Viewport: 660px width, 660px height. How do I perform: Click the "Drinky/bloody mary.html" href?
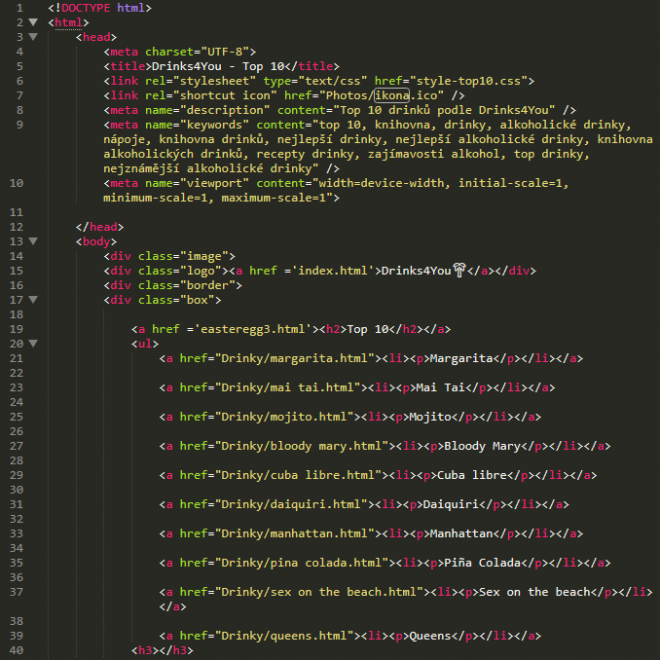coord(301,446)
